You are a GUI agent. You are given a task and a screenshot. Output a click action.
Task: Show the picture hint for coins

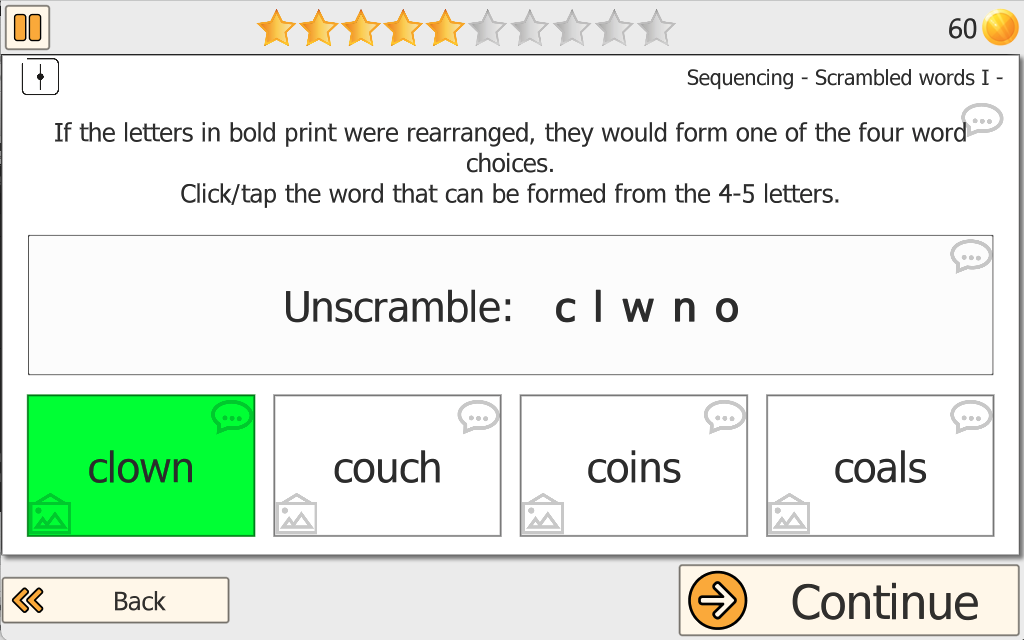coord(542,514)
